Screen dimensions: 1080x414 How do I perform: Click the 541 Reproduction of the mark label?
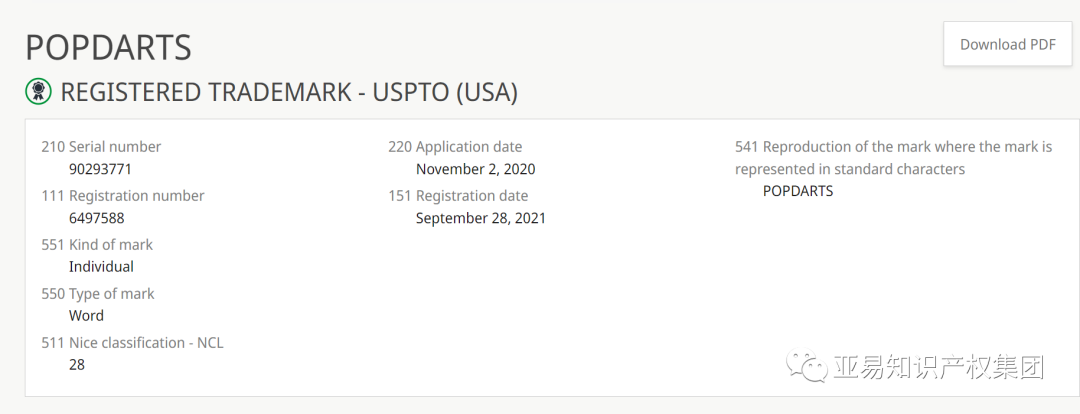coord(893,158)
